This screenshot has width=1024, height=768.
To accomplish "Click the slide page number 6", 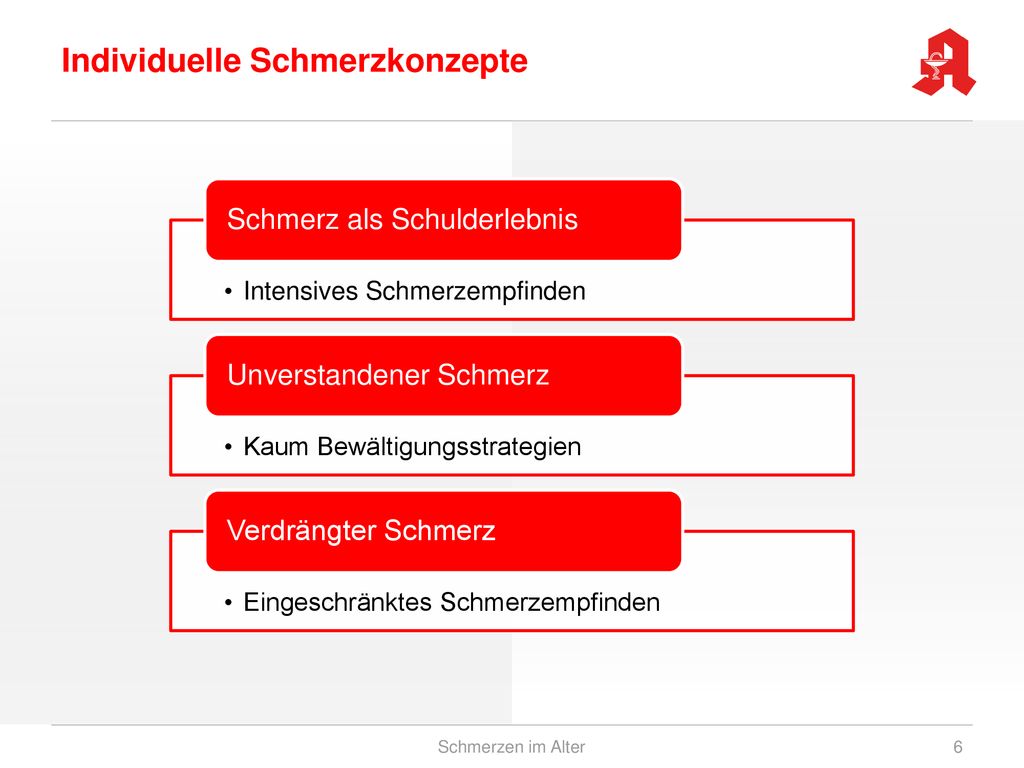I will coord(957,746).
